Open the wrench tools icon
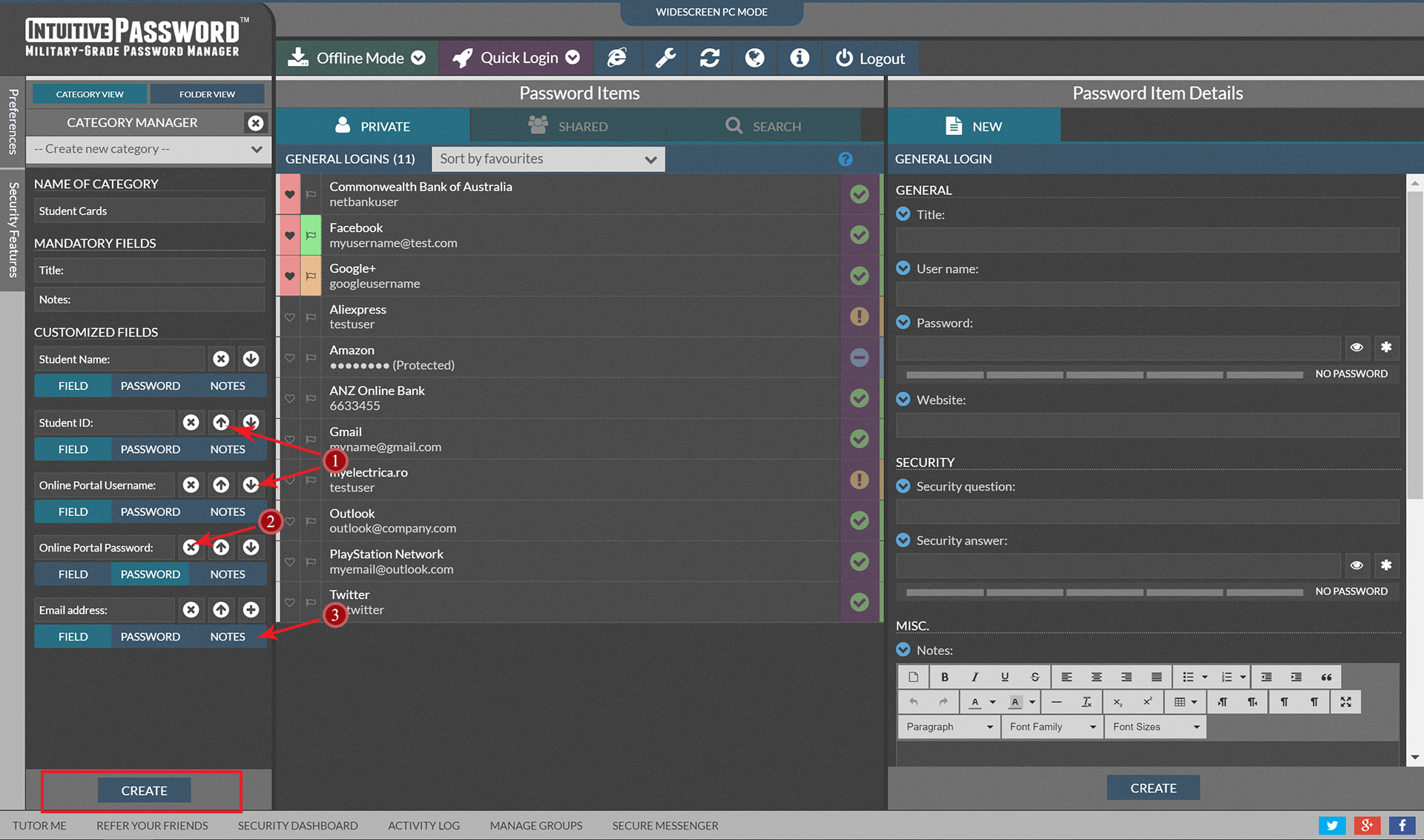 pos(665,58)
